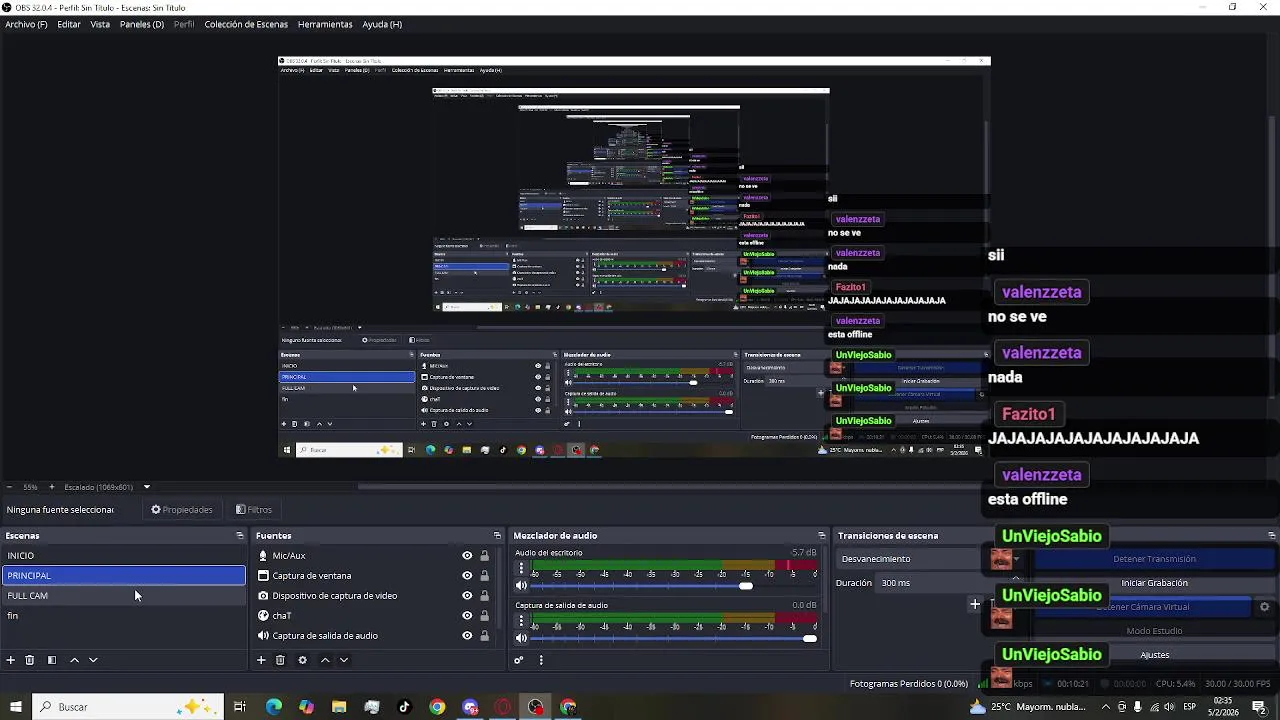Add a new scene with the Escenas plus icon

11,660
